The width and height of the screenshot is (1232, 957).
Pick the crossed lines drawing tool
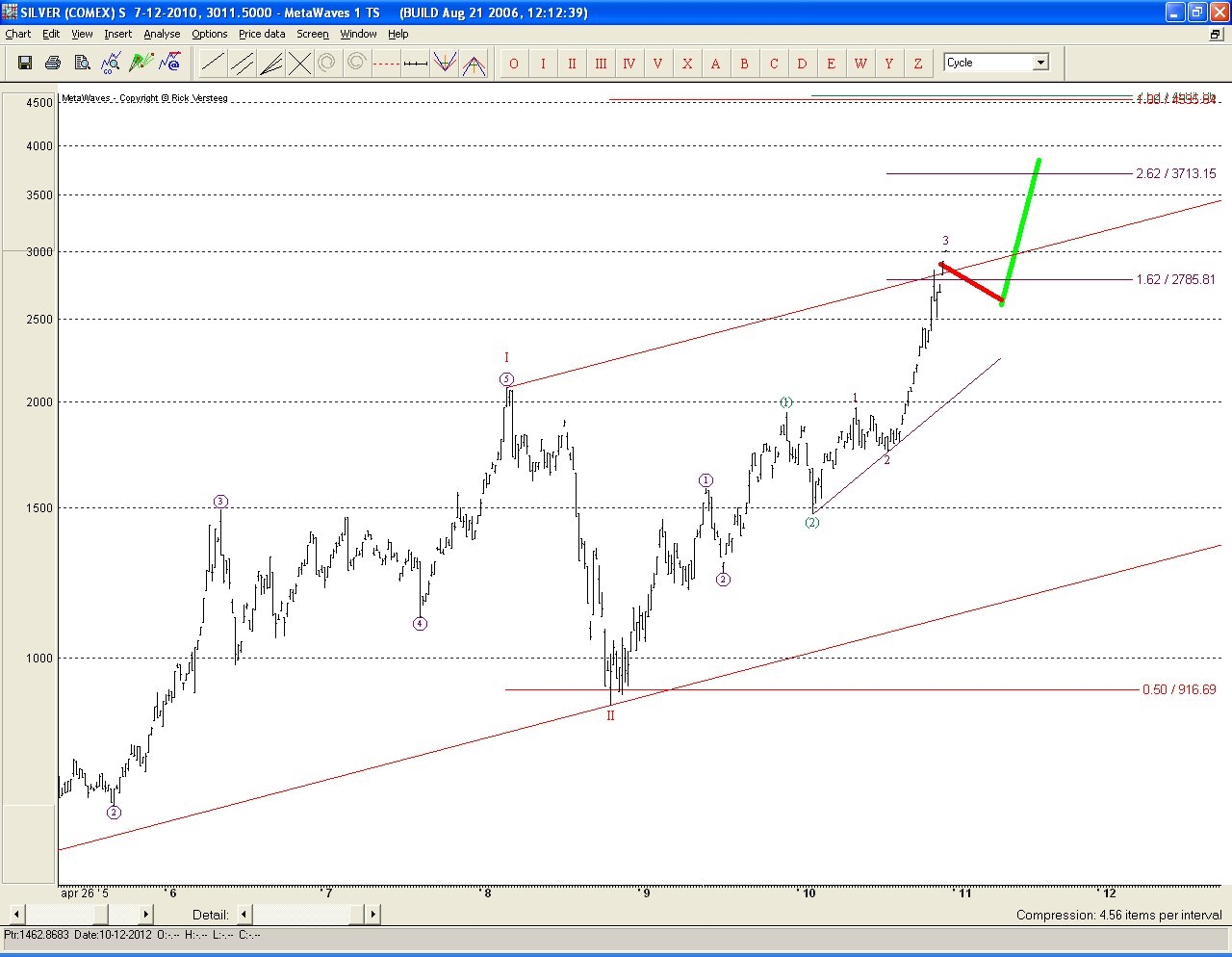299,64
